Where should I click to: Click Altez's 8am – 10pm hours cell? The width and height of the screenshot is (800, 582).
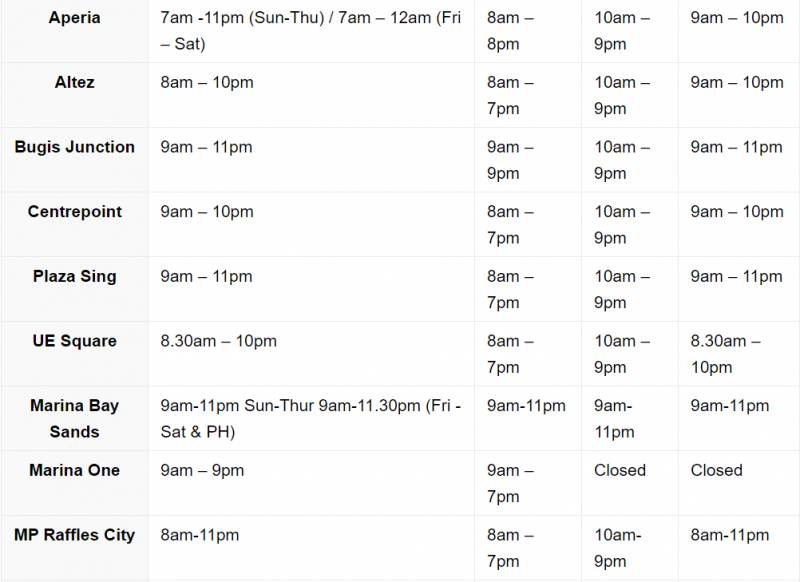pos(207,83)
